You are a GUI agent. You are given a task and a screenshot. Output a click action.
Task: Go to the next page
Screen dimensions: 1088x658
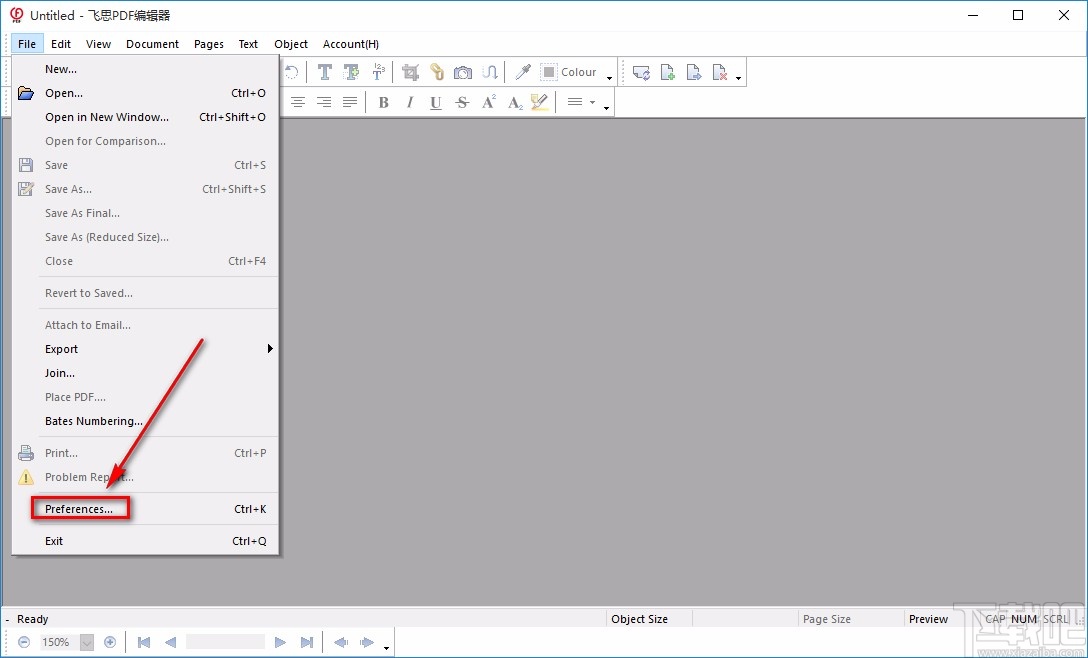pyautogui.click(x=280, y=642)
